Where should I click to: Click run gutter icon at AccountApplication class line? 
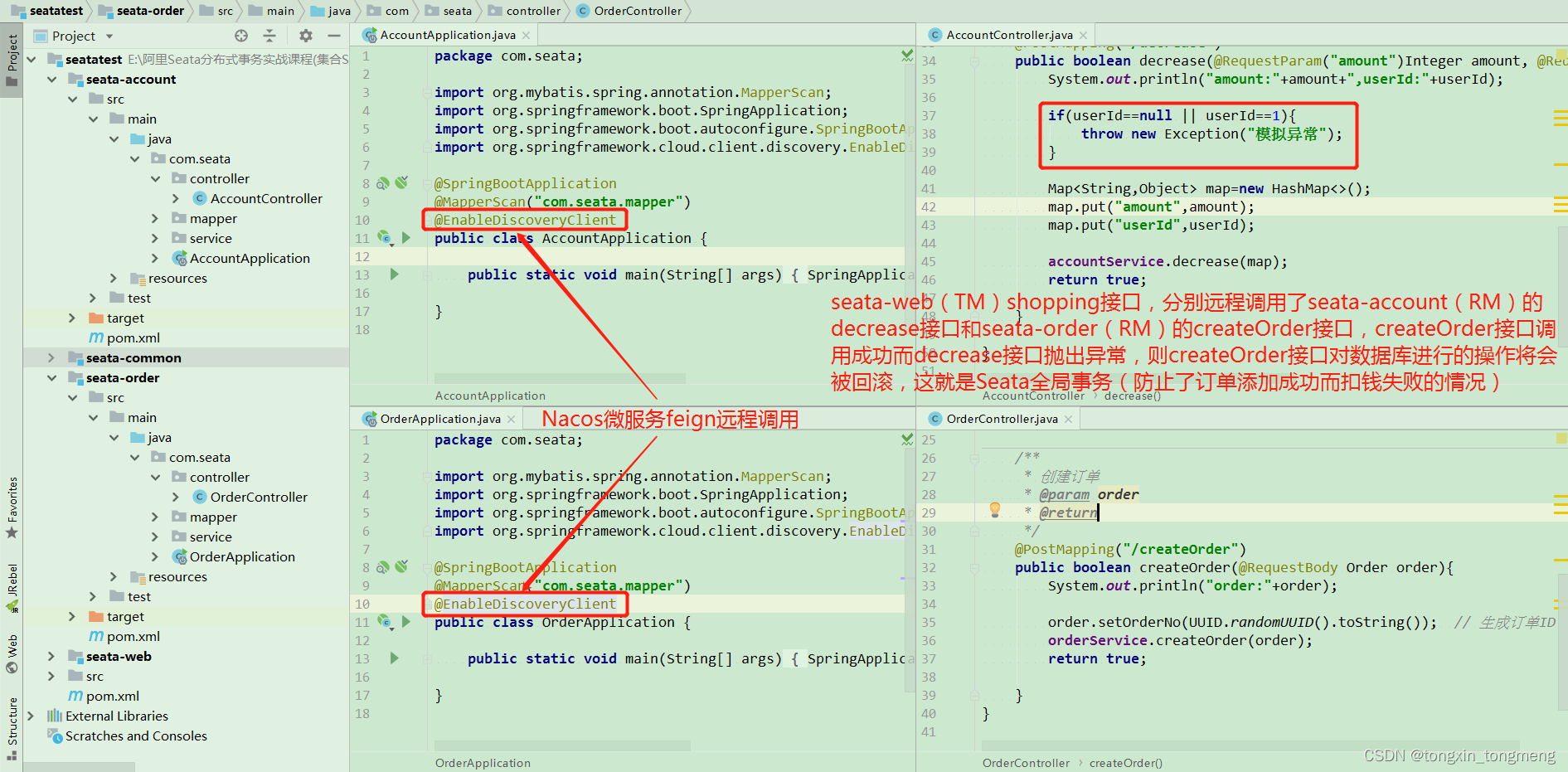[x=406, y=238]
